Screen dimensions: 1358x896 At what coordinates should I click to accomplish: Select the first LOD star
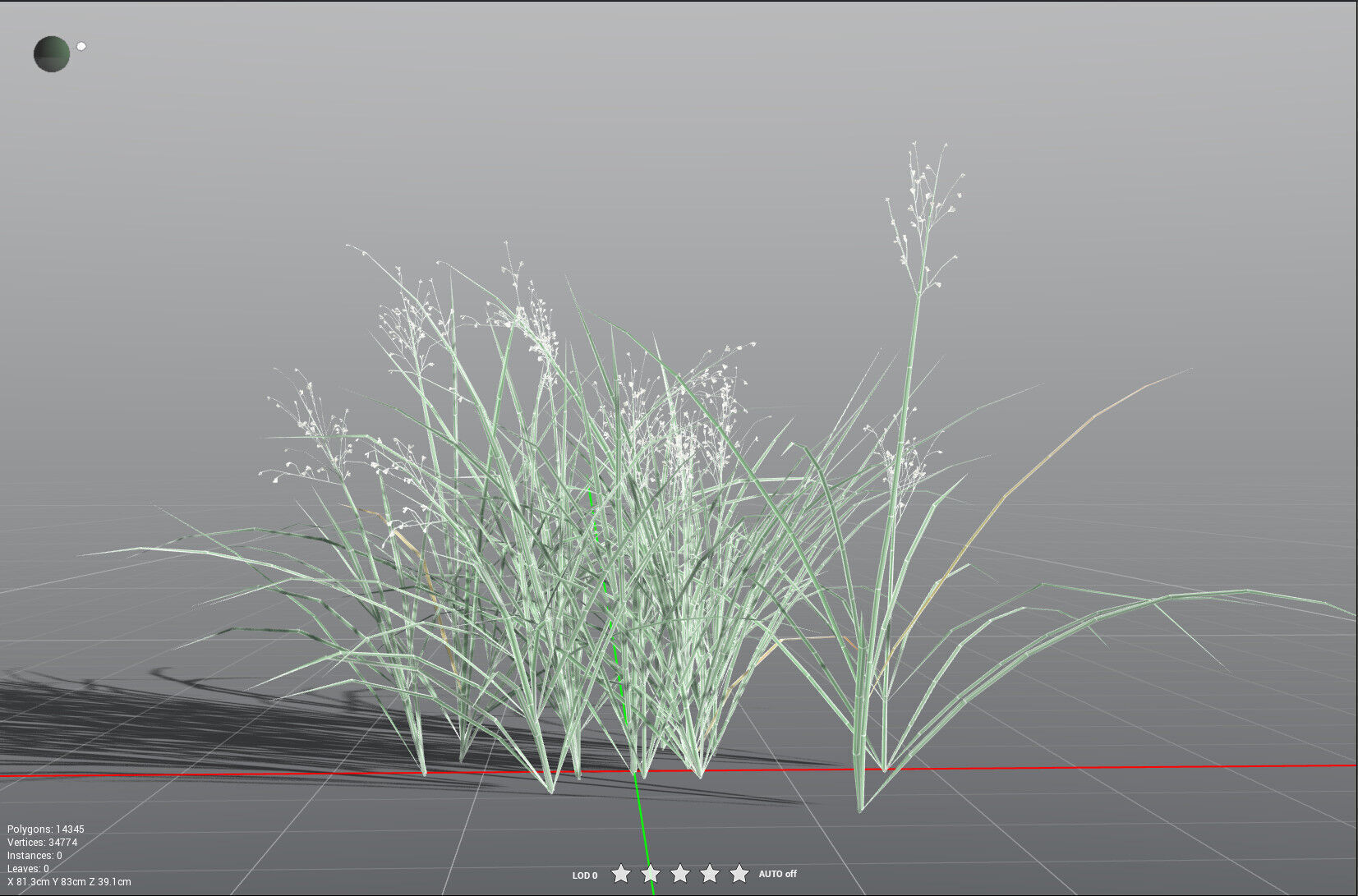621,873
